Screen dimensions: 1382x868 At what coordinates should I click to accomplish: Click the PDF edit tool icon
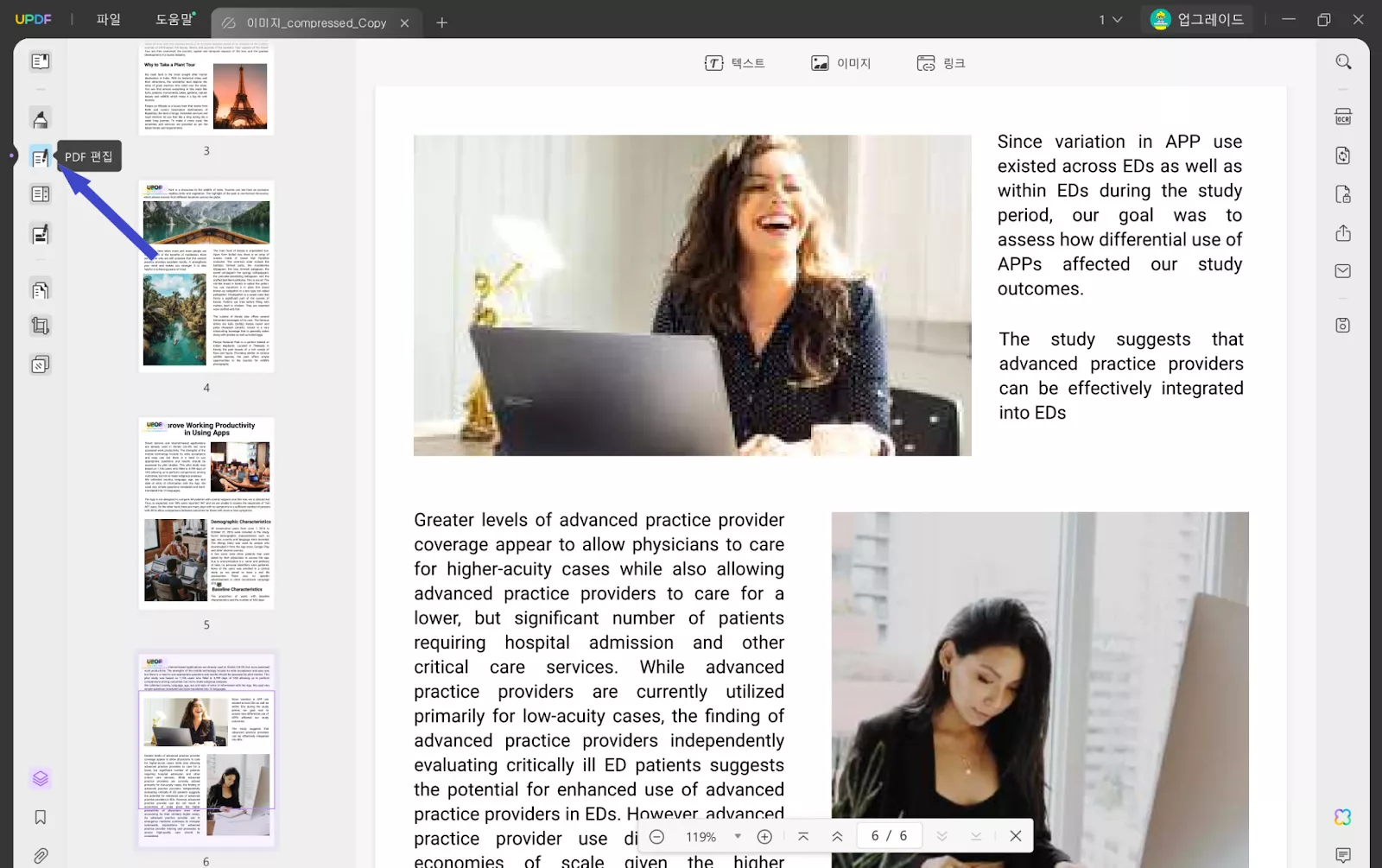tap(41, 157)
